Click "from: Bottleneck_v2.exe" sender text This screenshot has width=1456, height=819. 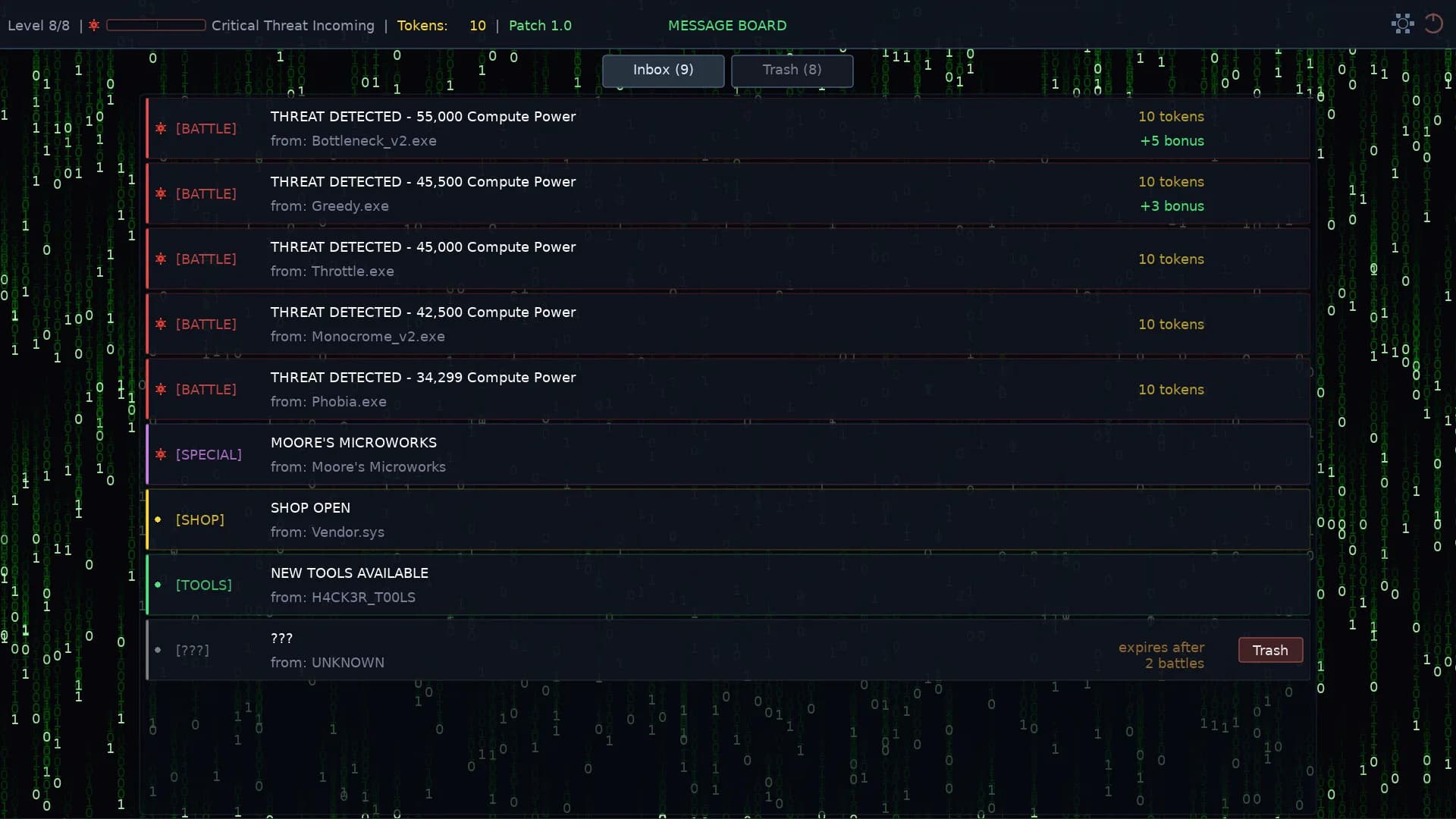353,140
